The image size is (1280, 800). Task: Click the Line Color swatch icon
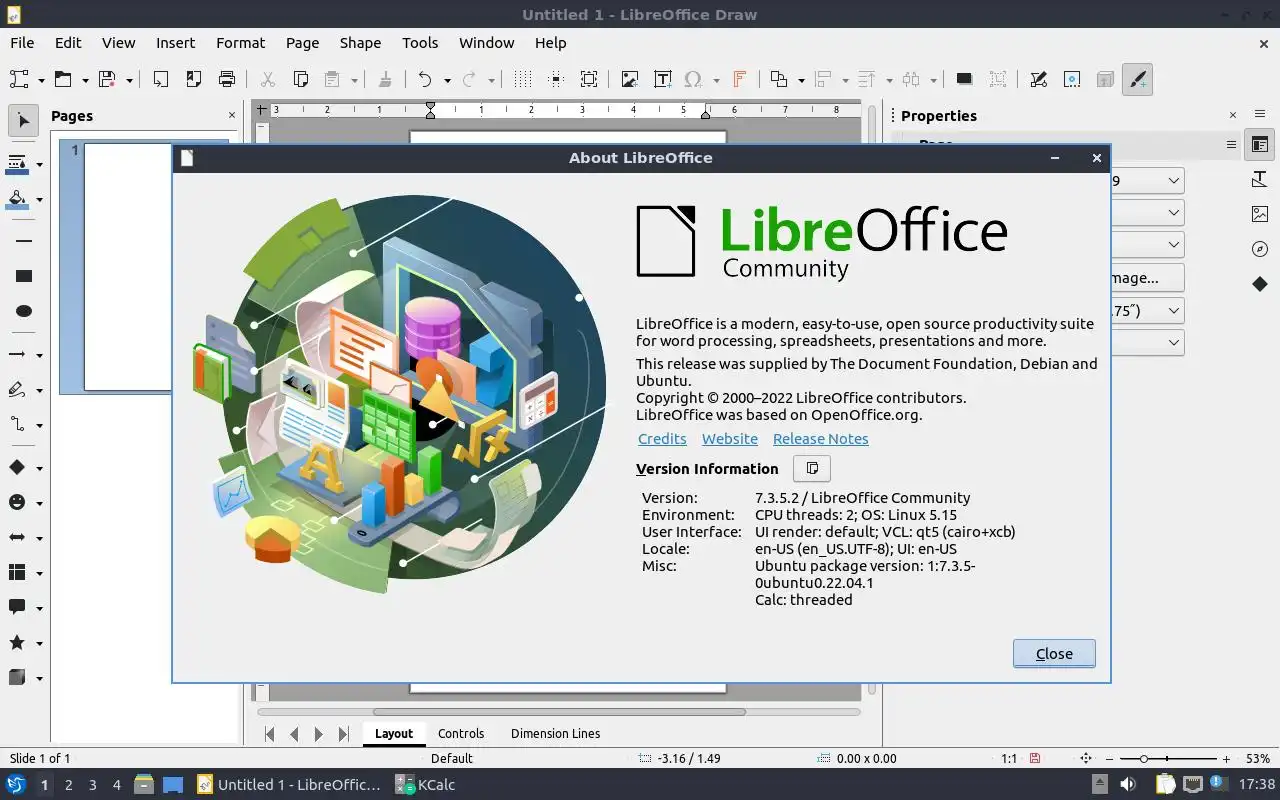[17, 163]
